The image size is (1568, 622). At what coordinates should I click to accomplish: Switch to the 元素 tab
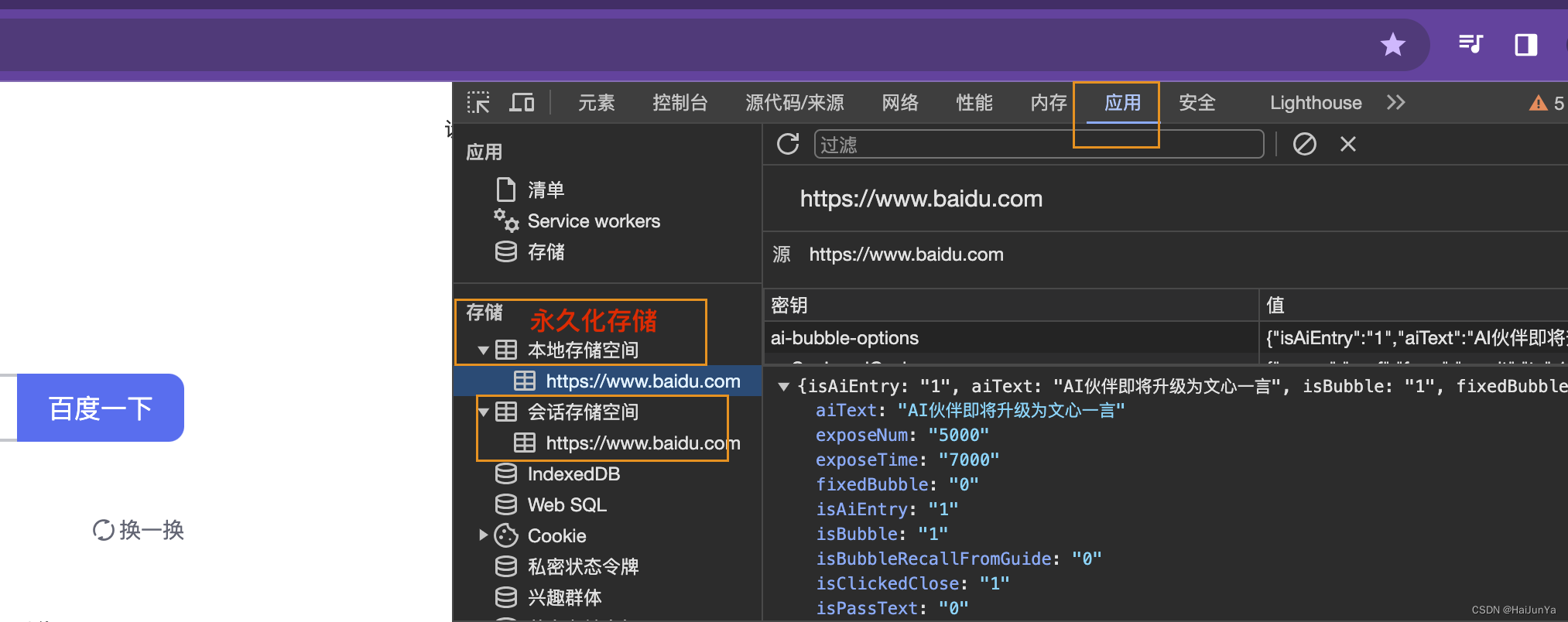pos(597,103)
